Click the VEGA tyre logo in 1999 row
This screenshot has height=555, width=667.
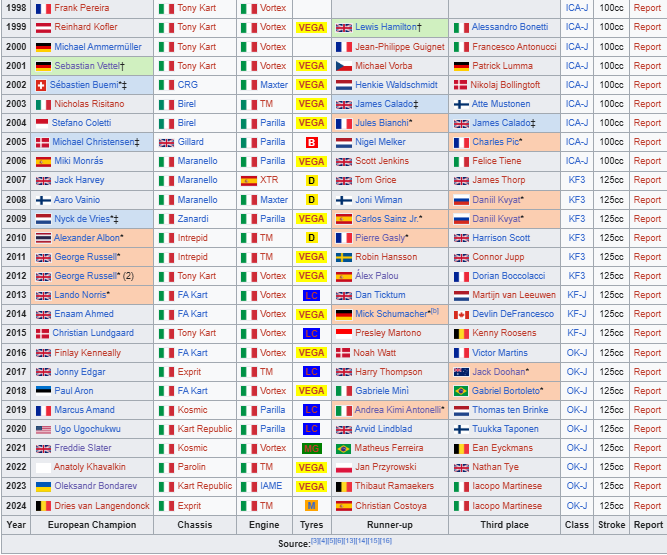point(311,28)
